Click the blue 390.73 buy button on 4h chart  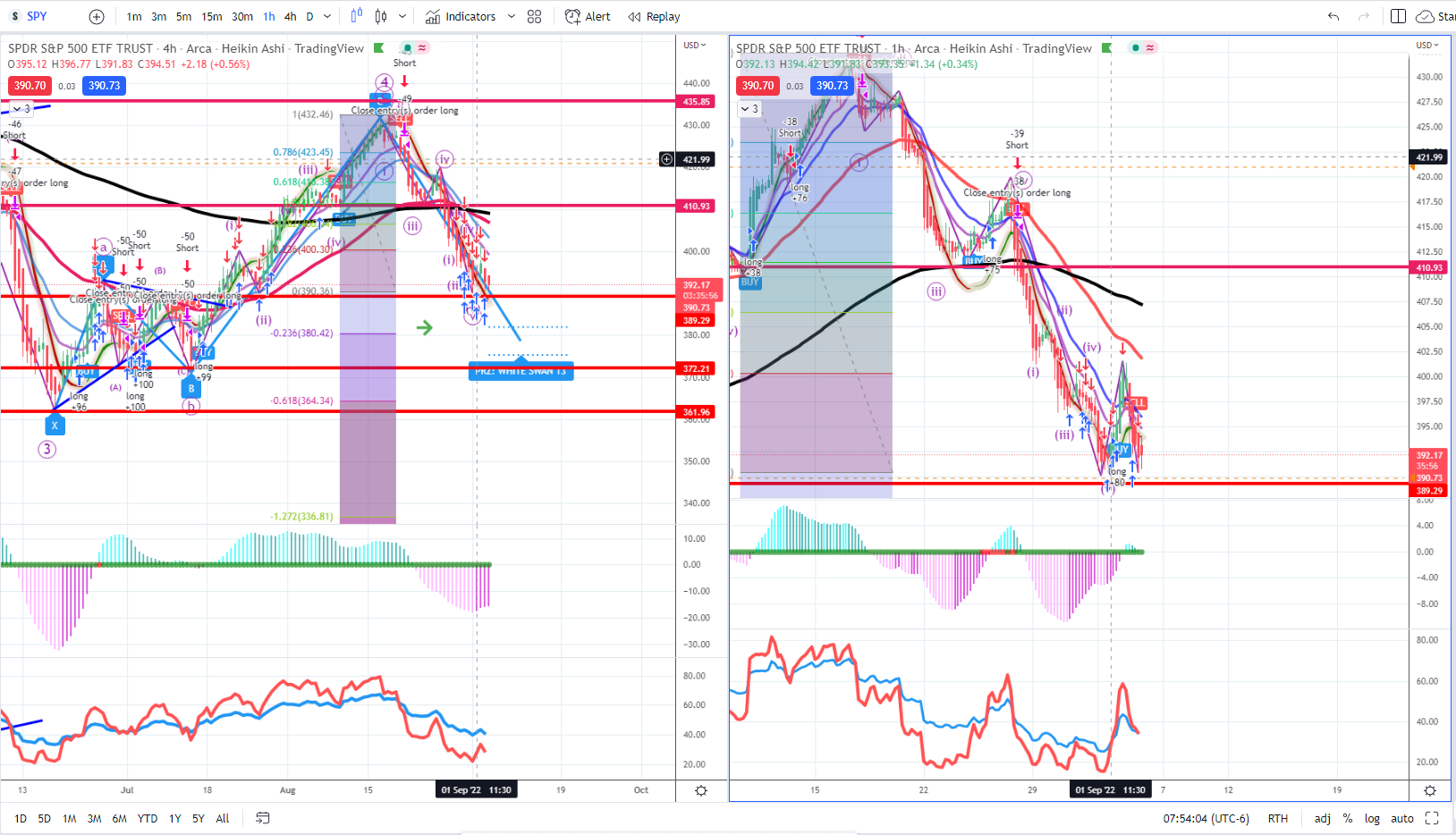pos(104,86)
